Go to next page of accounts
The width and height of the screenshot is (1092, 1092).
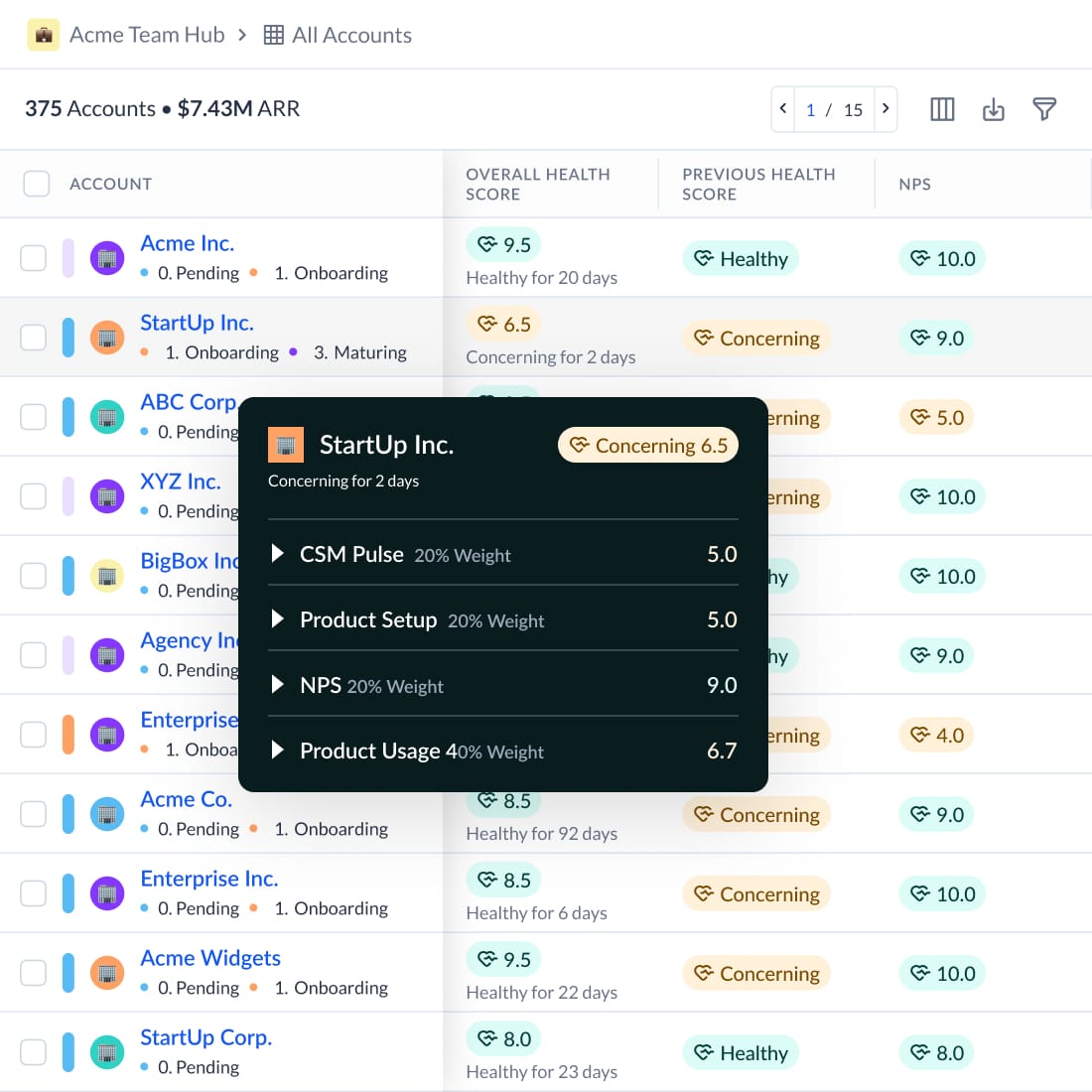coord(885,109)
